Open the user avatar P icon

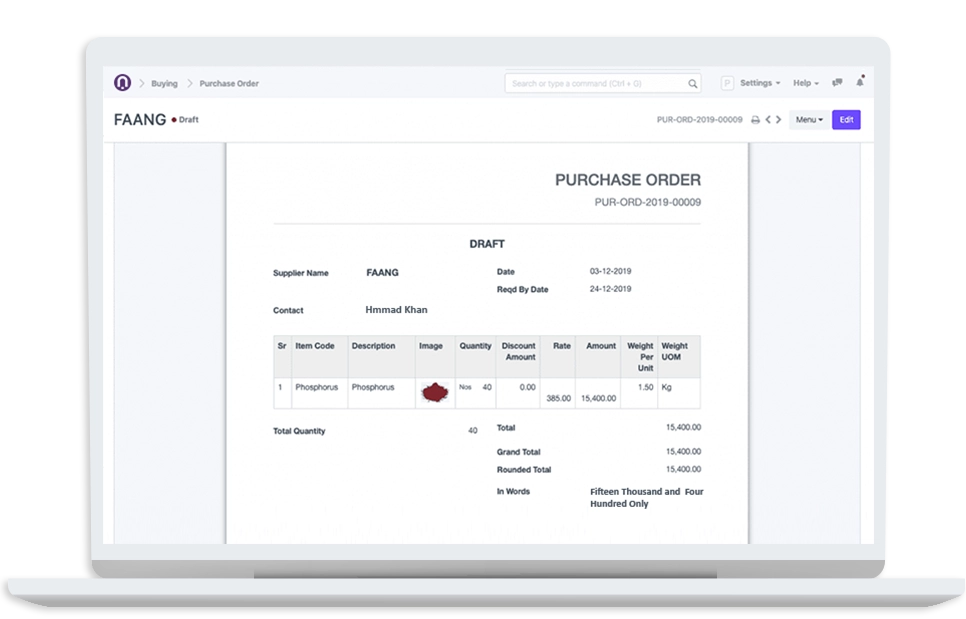tap(727, 83)
